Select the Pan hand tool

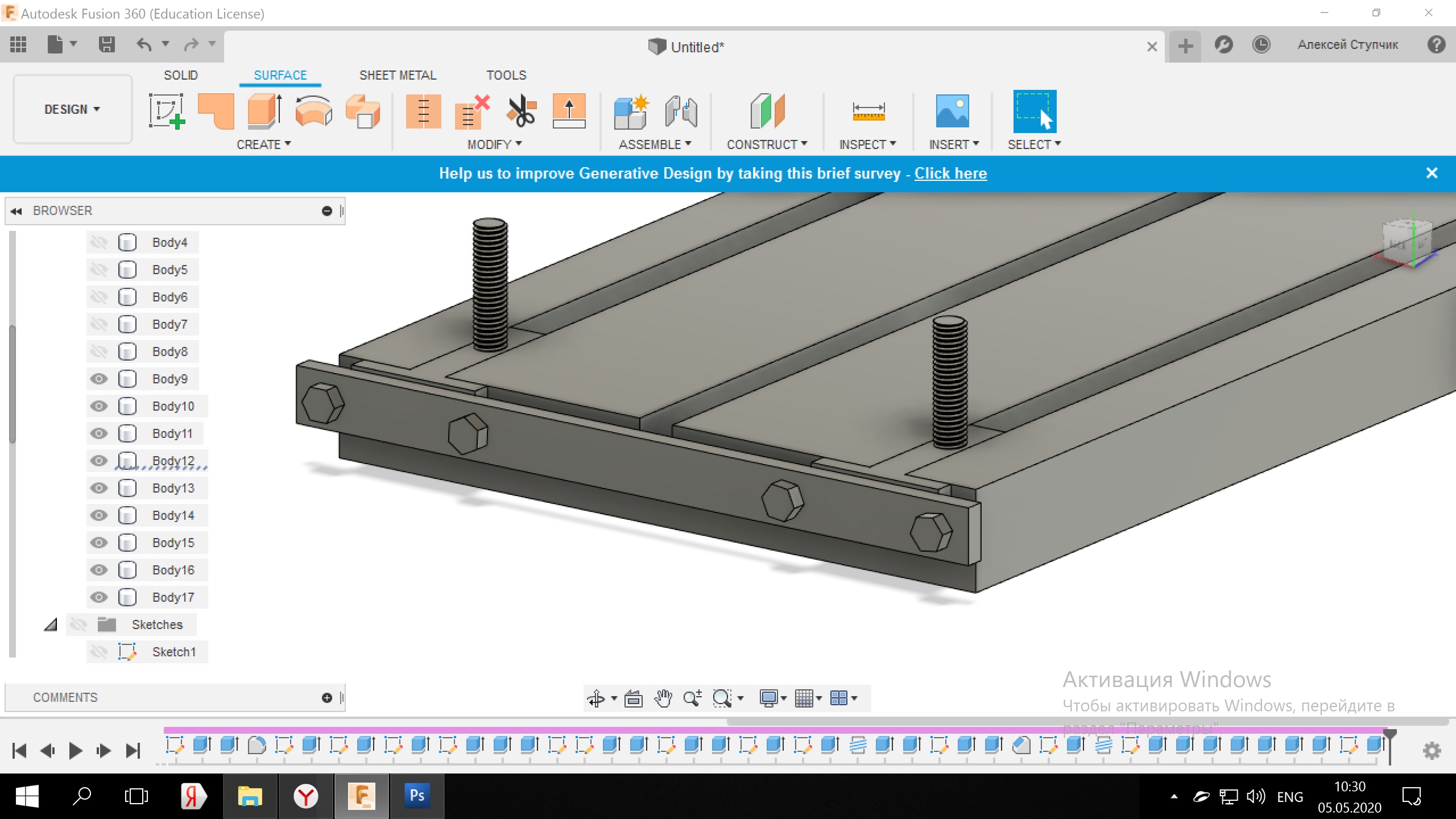click(663, 698)
